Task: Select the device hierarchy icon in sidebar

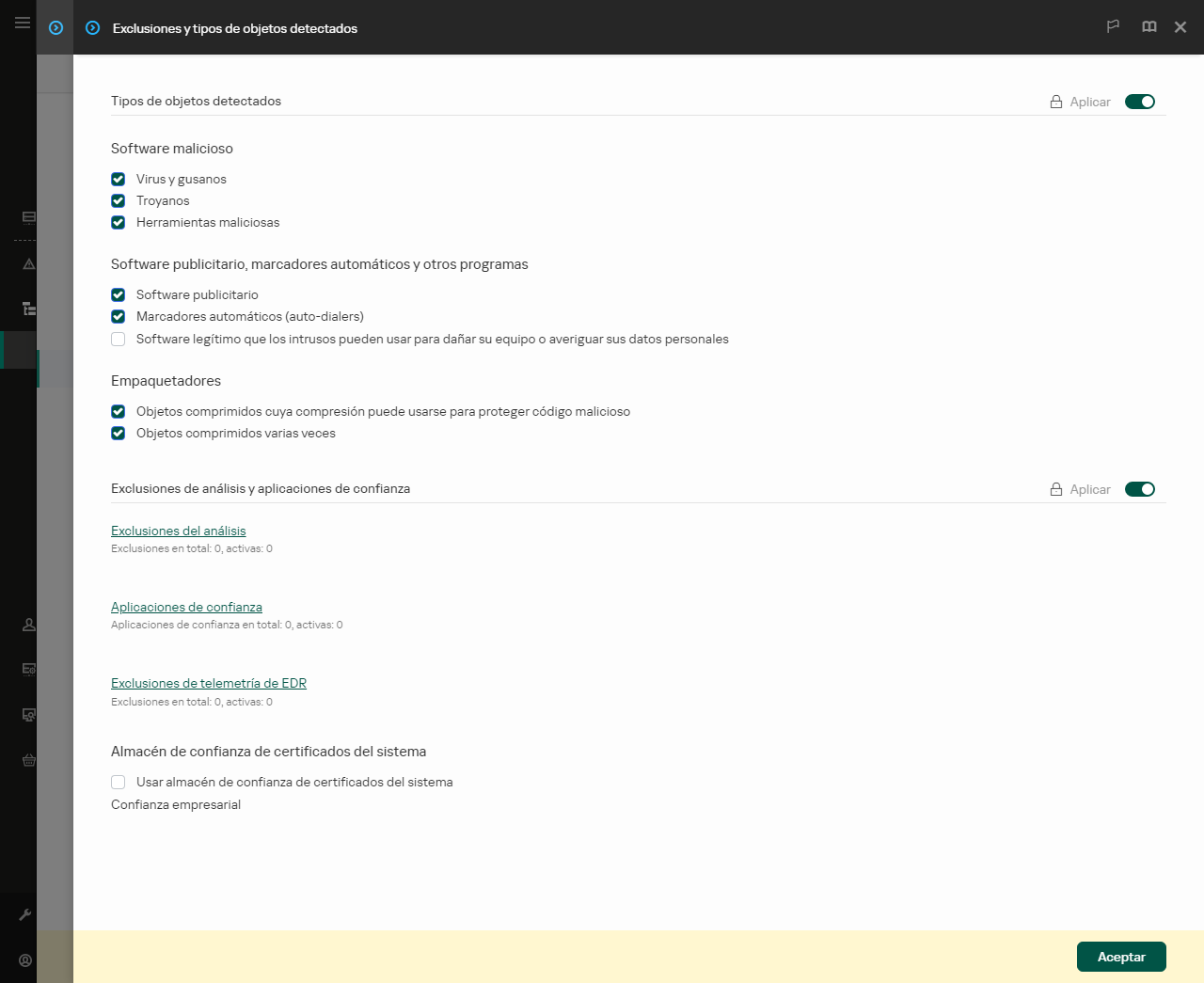Action: pyautogui.click(x=28, y=309)
